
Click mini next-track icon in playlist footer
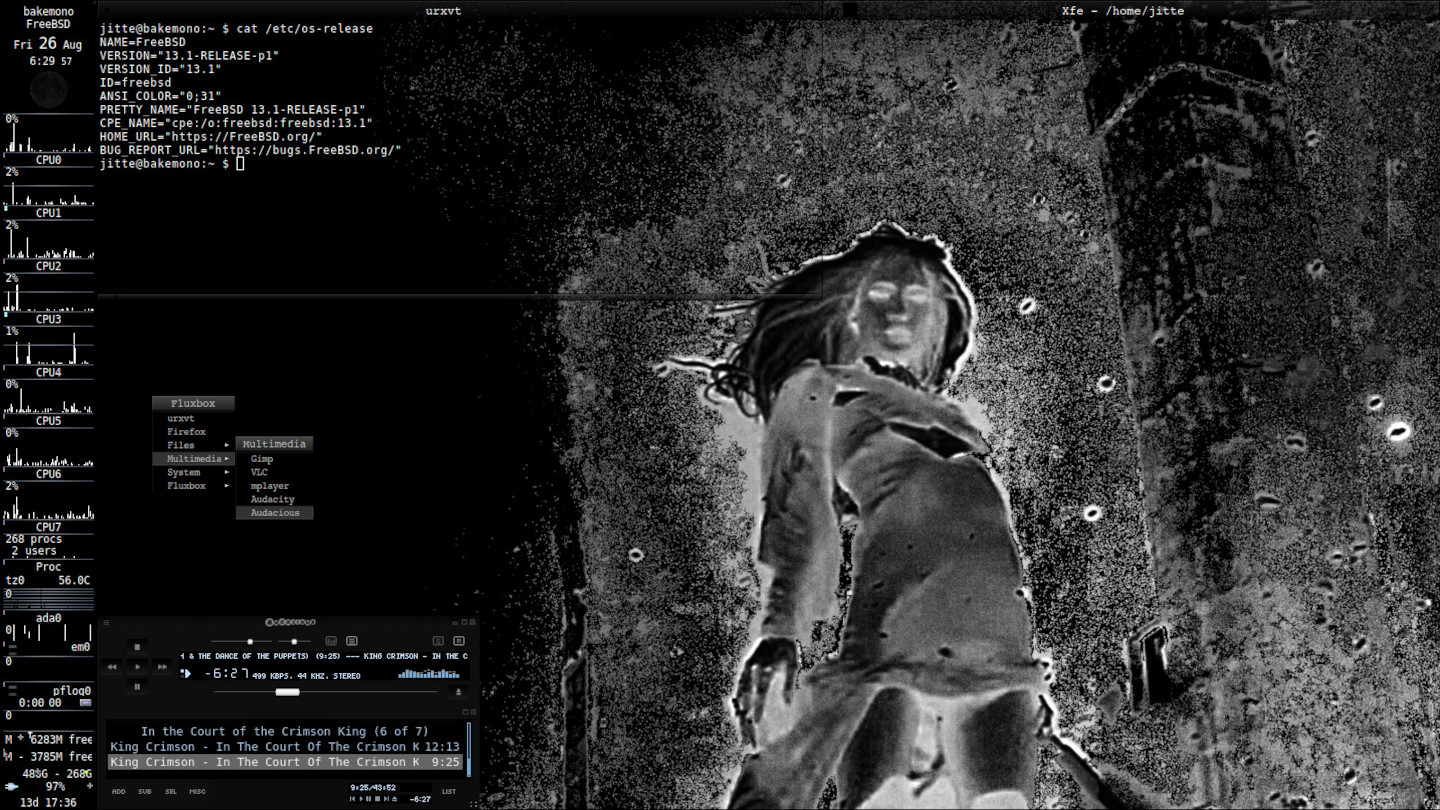pyautogui.click(x=386, y=799)
